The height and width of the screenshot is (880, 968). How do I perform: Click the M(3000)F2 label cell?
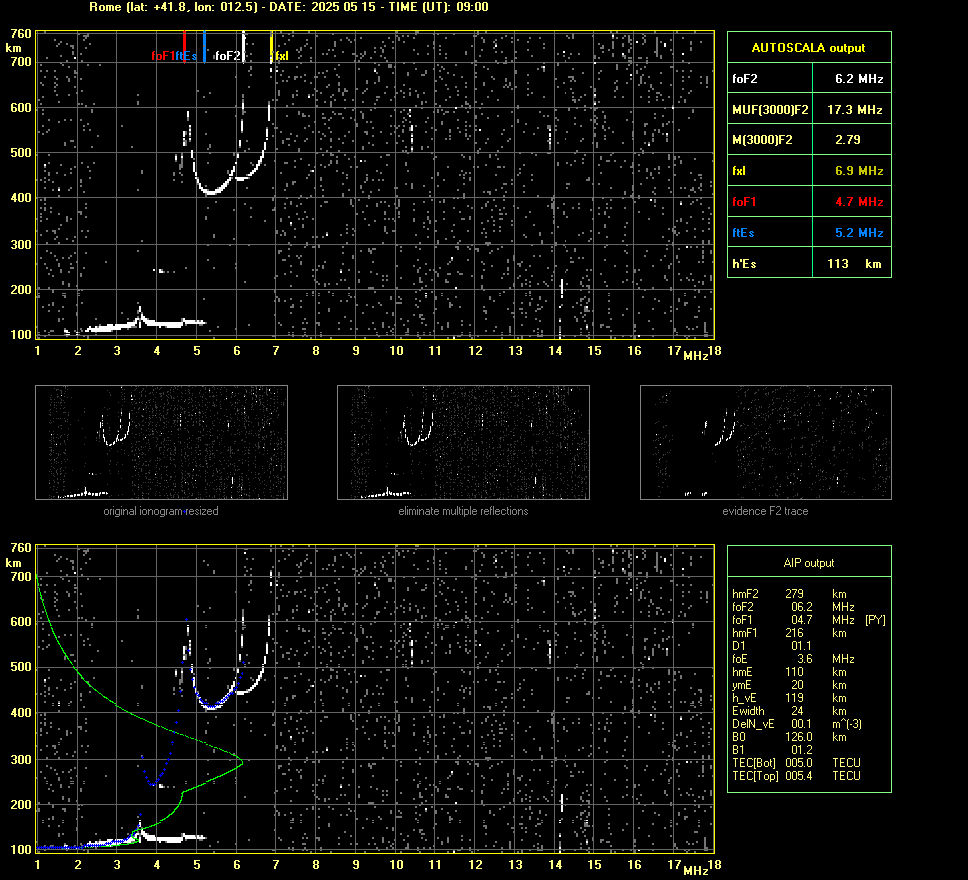[770, 140]
